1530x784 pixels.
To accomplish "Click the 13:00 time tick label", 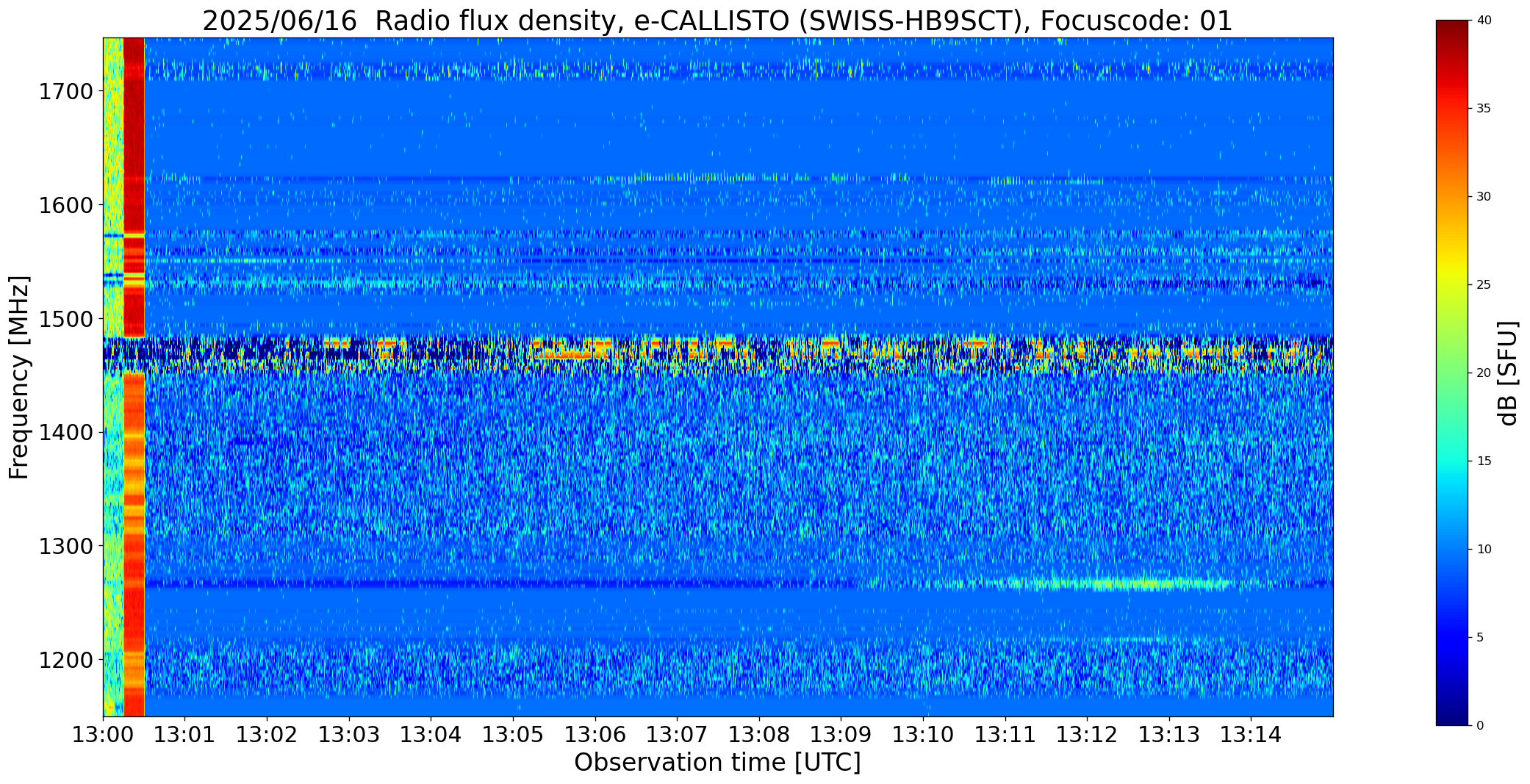I will click(103, 735).
